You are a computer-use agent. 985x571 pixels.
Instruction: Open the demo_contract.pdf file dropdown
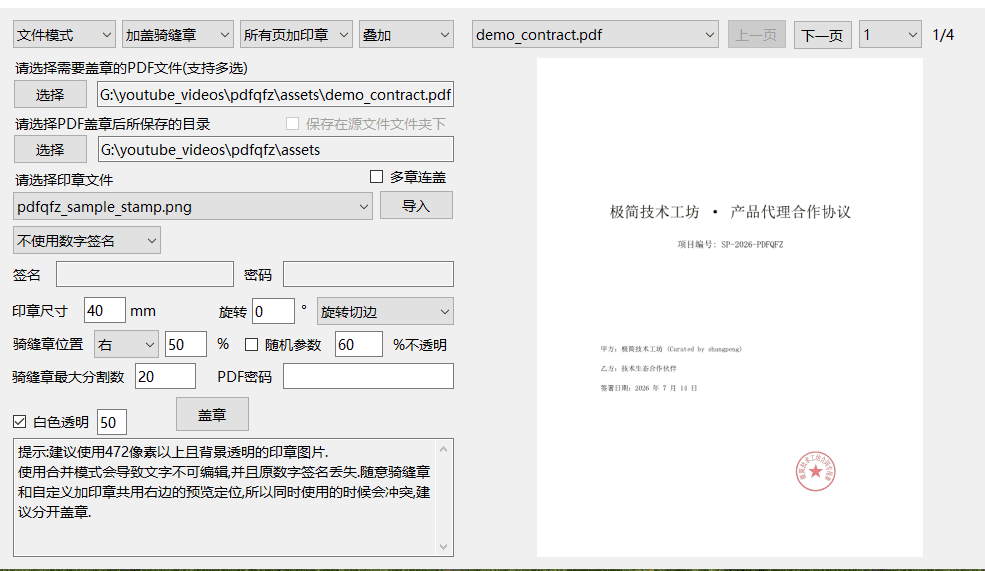click(x=595, y=35)
